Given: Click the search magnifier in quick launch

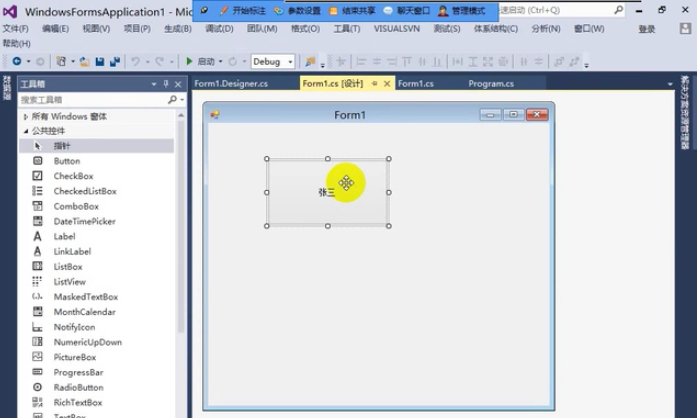Looking at the screenshot, I should click(618, 10).
